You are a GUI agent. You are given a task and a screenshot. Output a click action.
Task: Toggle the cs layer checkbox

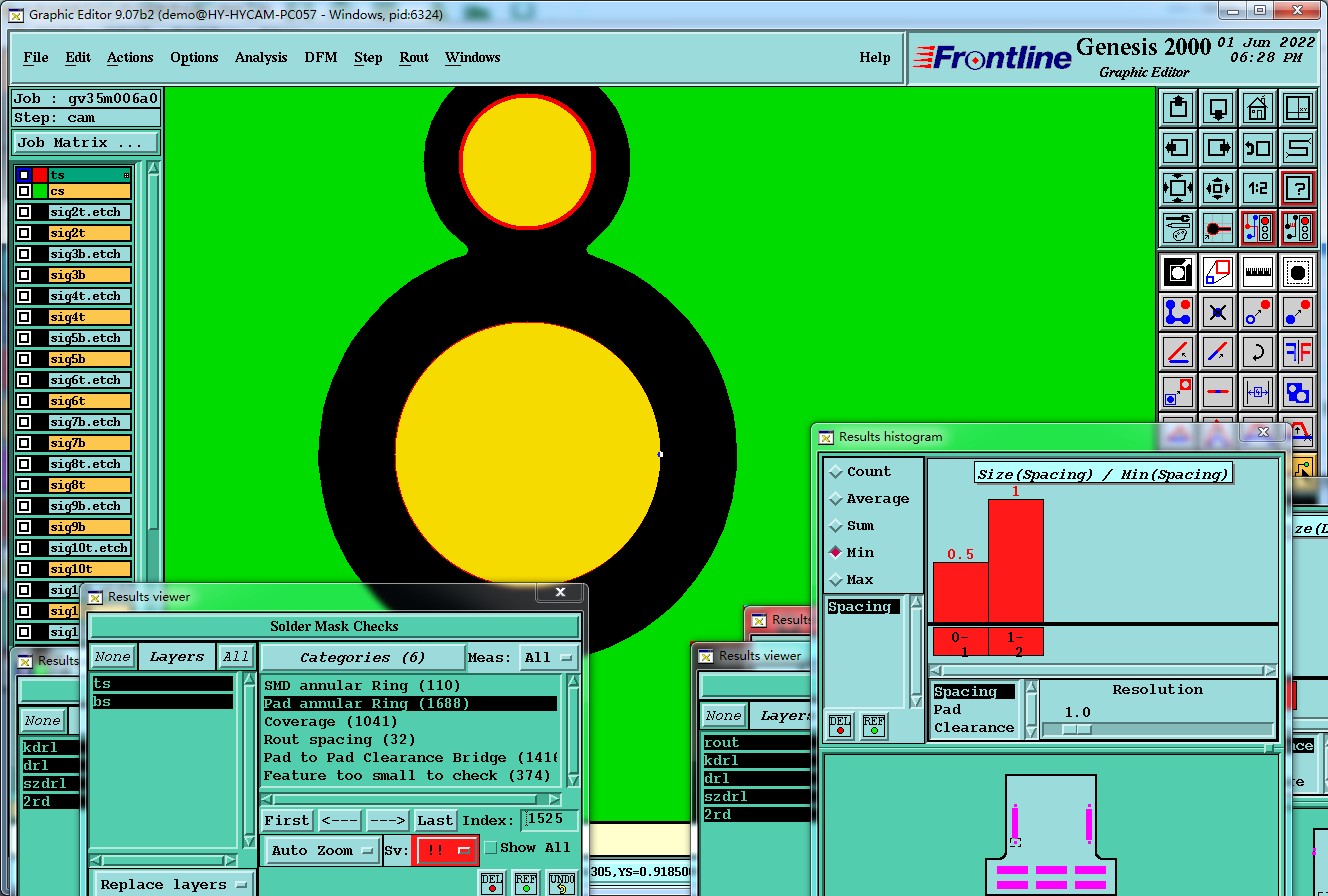(24, 191)
